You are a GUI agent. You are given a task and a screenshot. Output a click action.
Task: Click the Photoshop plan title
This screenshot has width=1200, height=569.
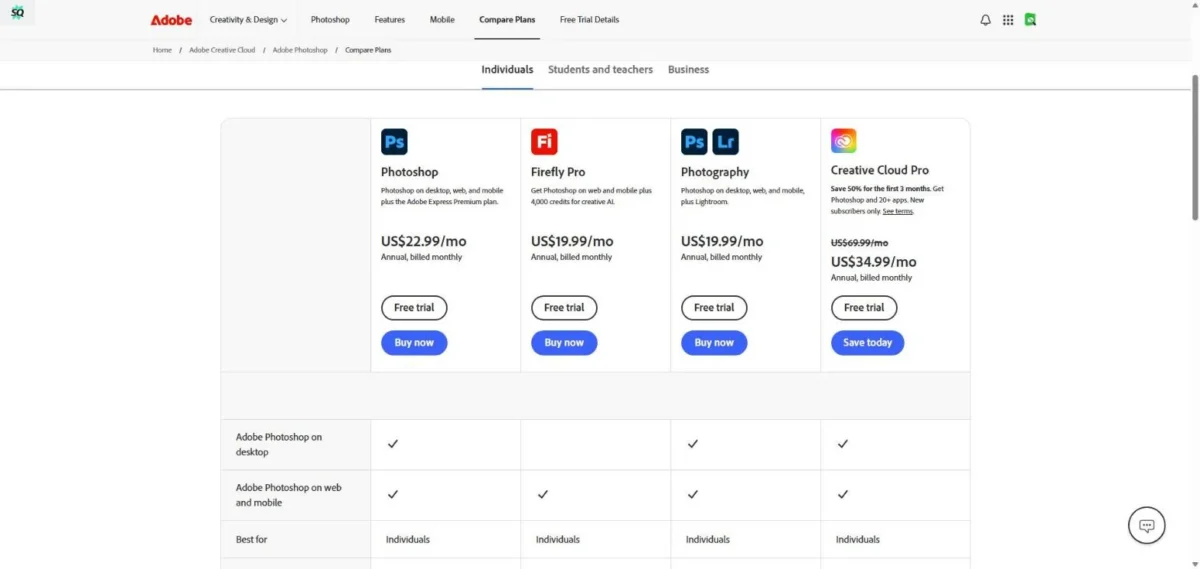409,172
